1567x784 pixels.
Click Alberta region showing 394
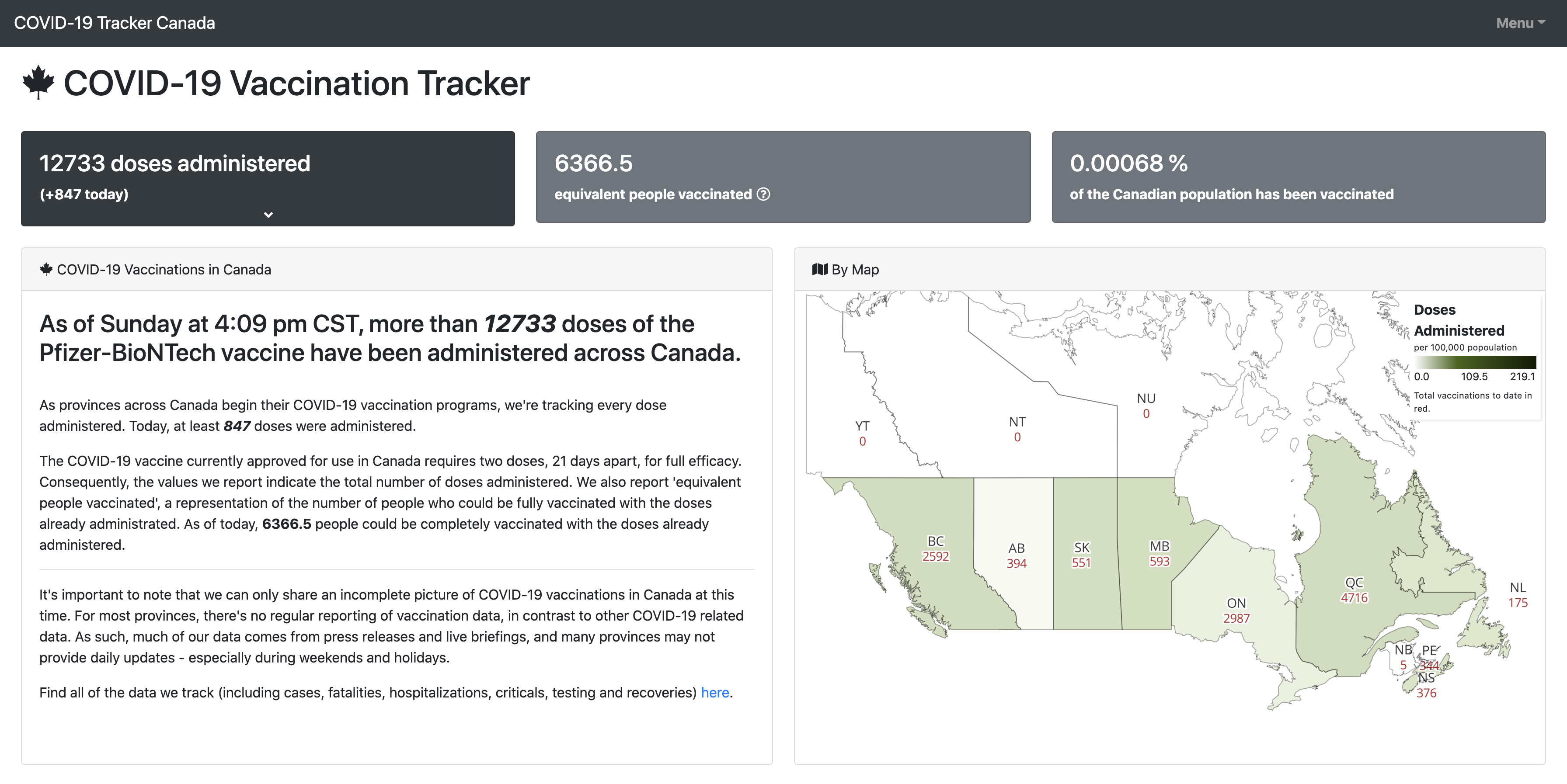(x=1016, y=555)
